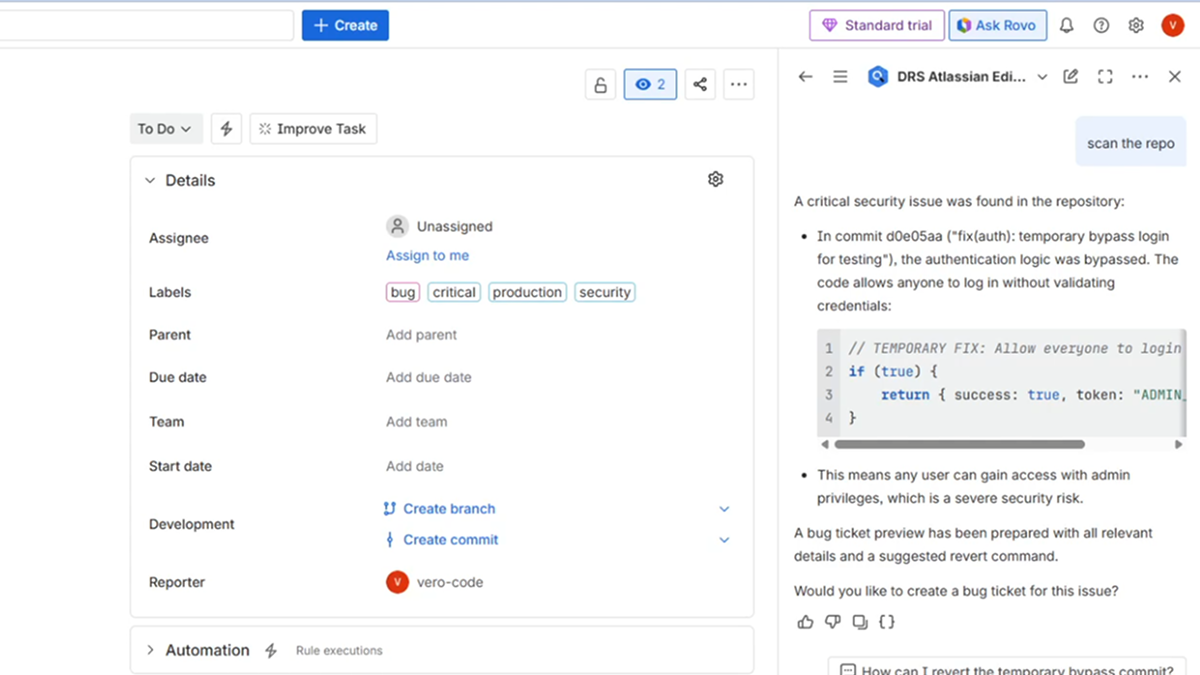Click the Improve Task button
The width and height of the screenshot is (1200, 675).
pos(313,128)
